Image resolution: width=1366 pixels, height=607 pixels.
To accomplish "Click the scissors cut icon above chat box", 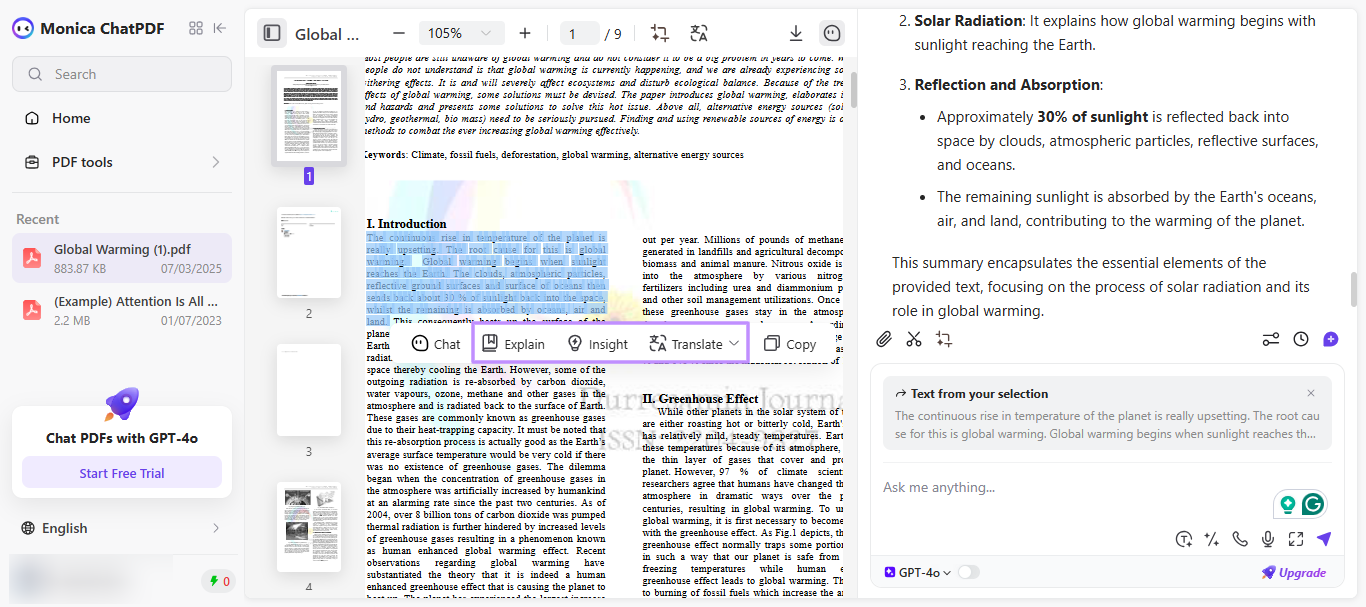I will coord(913,339).
